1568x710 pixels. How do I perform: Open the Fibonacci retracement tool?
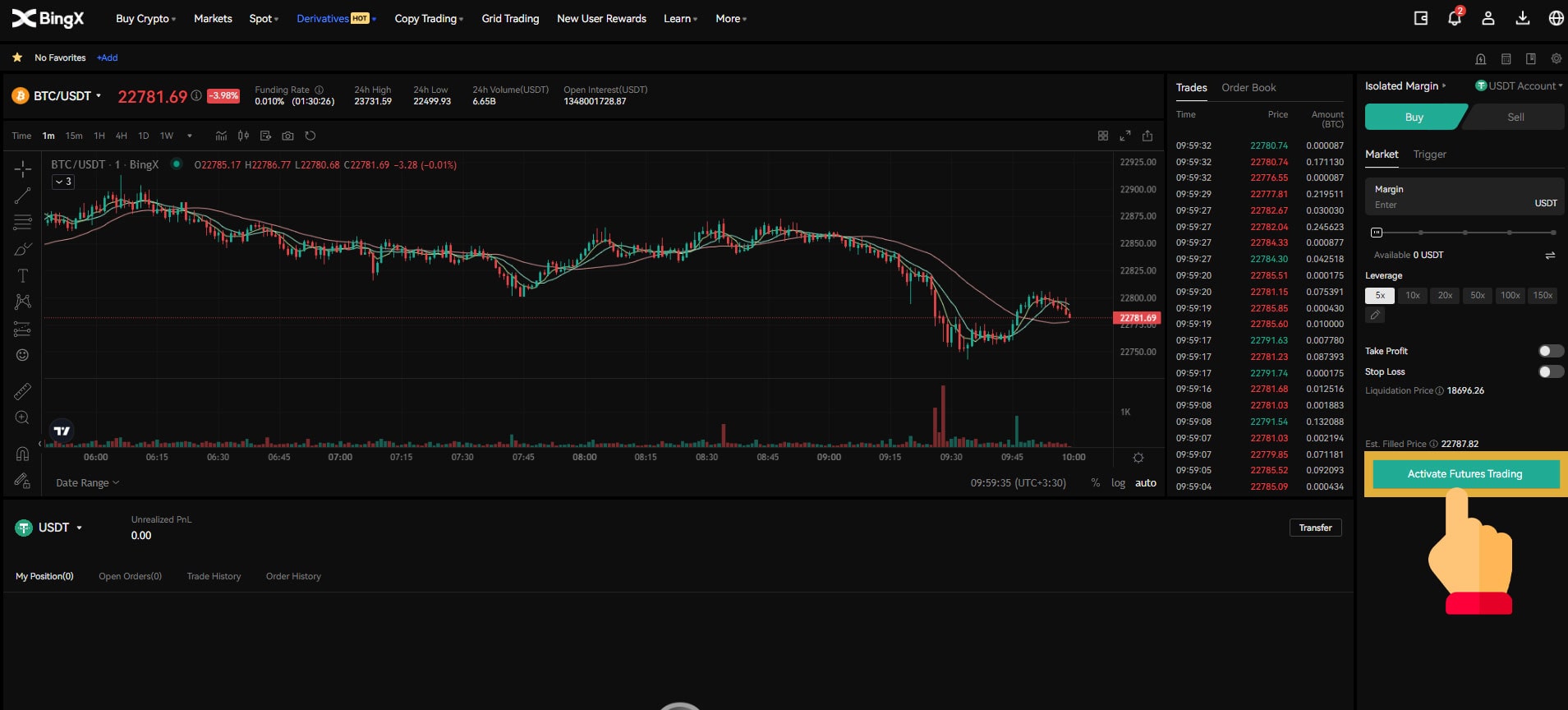(x=23, y=222)
